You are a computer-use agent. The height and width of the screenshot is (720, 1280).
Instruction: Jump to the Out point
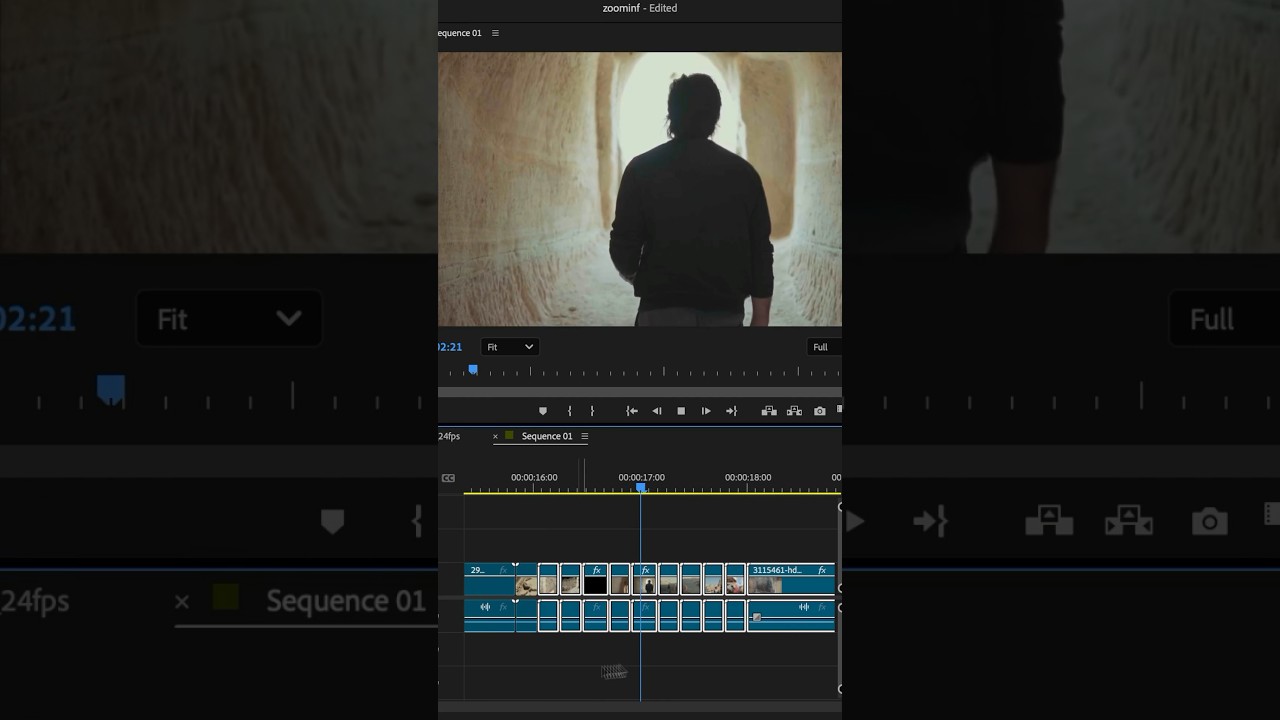[731, 411]
